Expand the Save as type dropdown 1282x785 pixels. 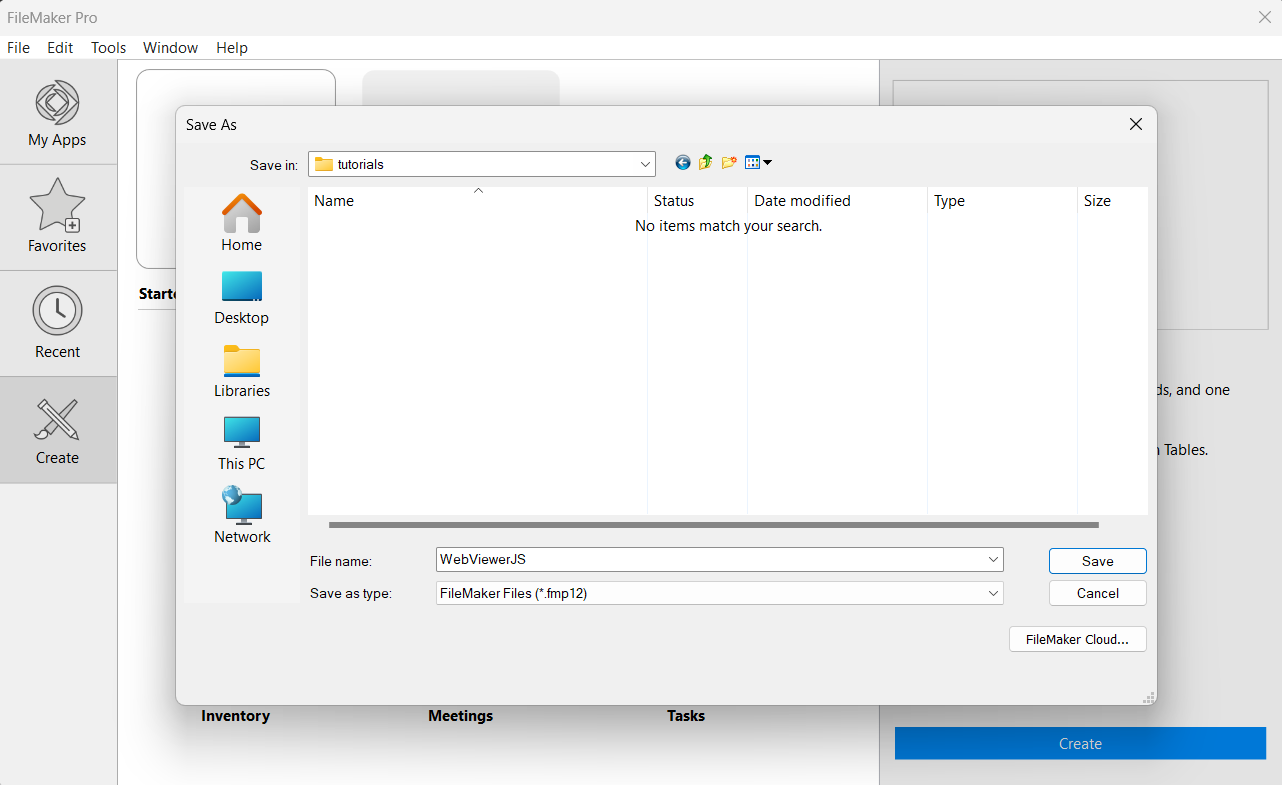click(993, 593)
